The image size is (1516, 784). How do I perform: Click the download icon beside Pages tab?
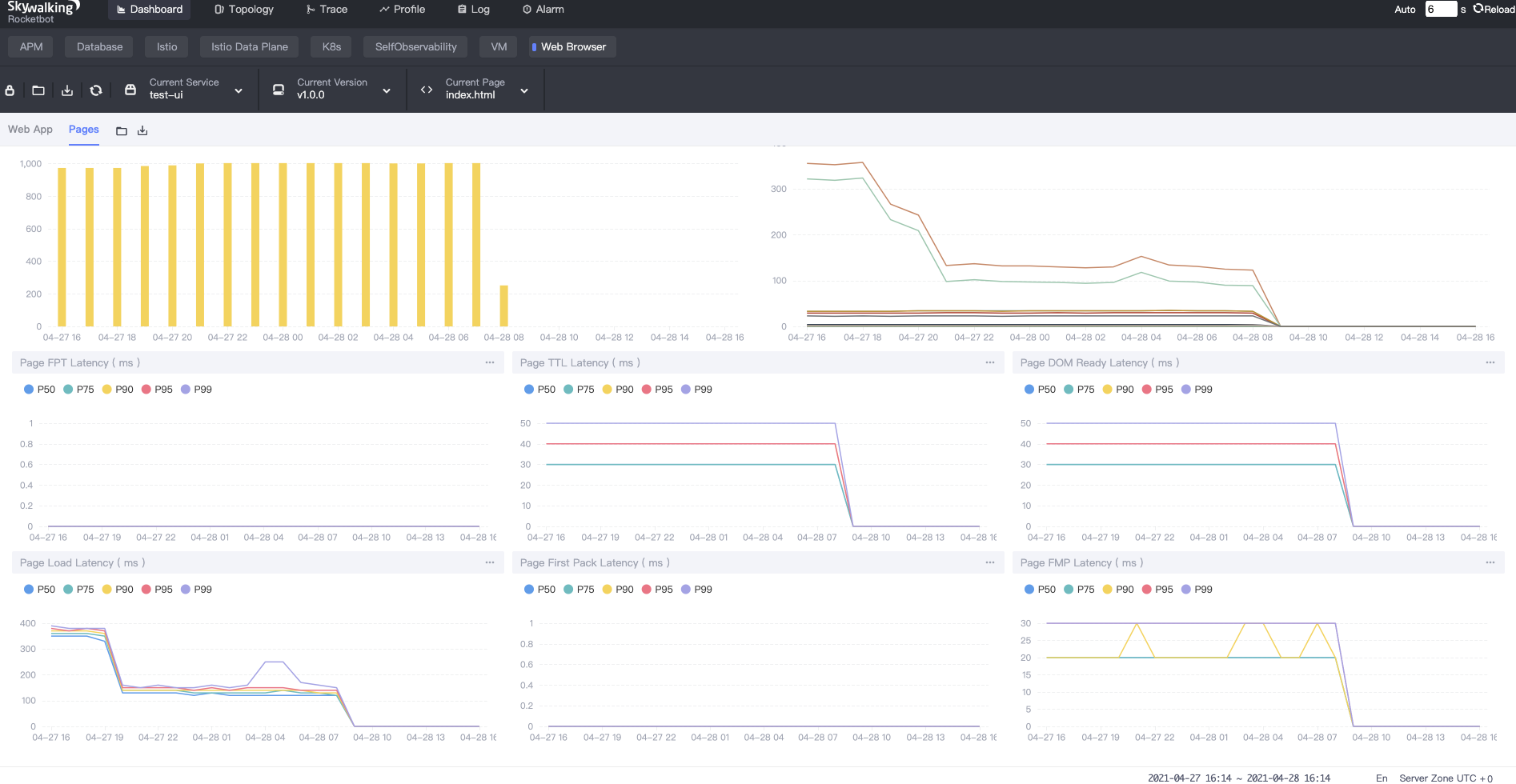tap(142, 131)
